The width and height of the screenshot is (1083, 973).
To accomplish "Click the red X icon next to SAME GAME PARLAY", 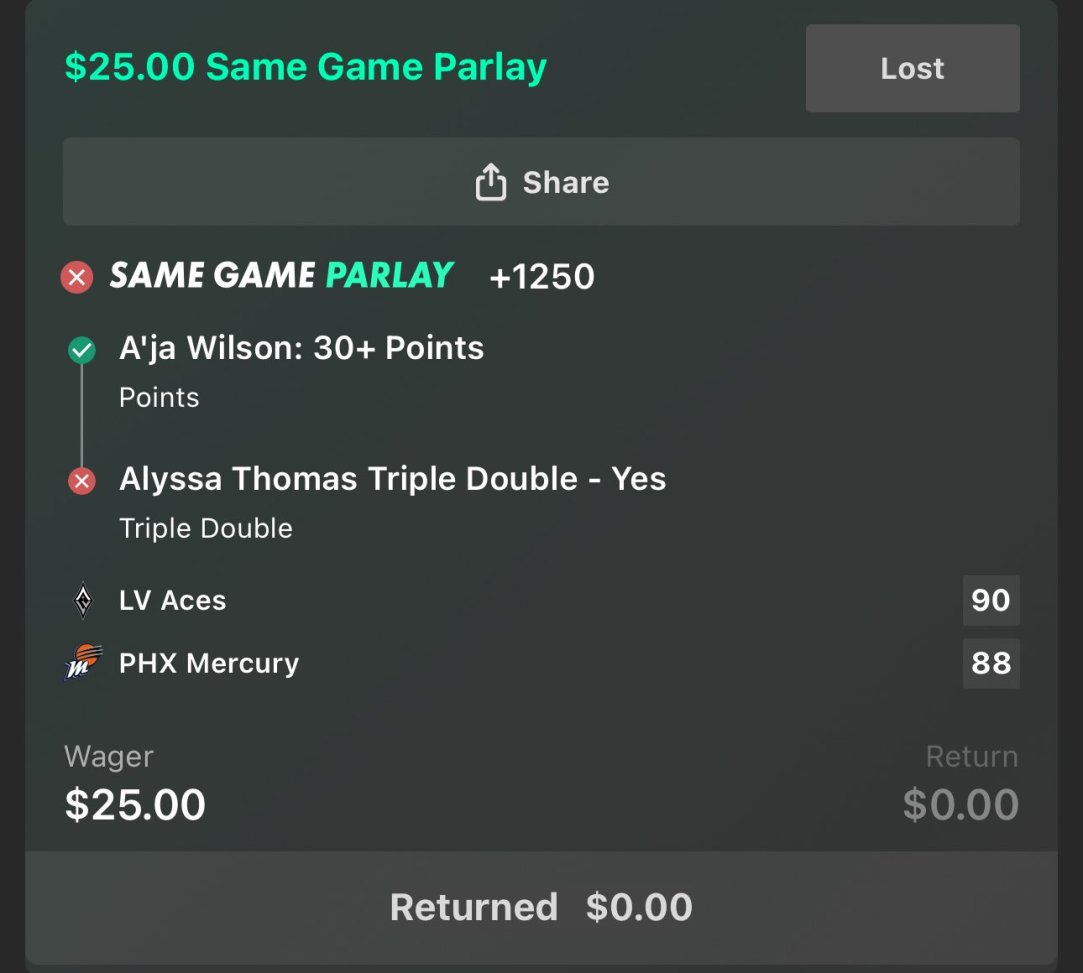I will coord(76,277).
